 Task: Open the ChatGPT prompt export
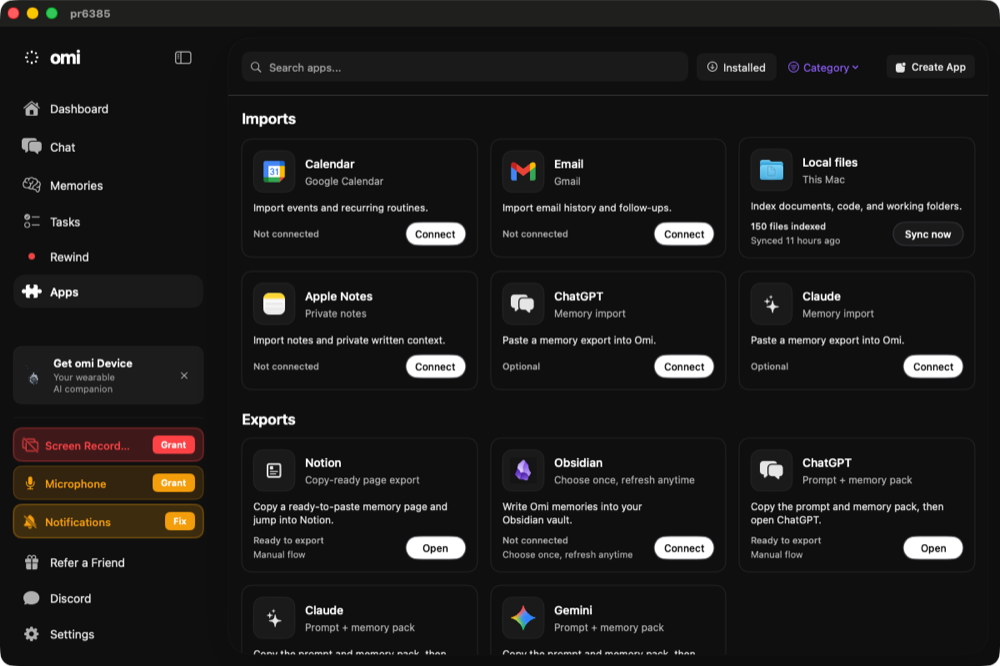[x=933, y=548]
